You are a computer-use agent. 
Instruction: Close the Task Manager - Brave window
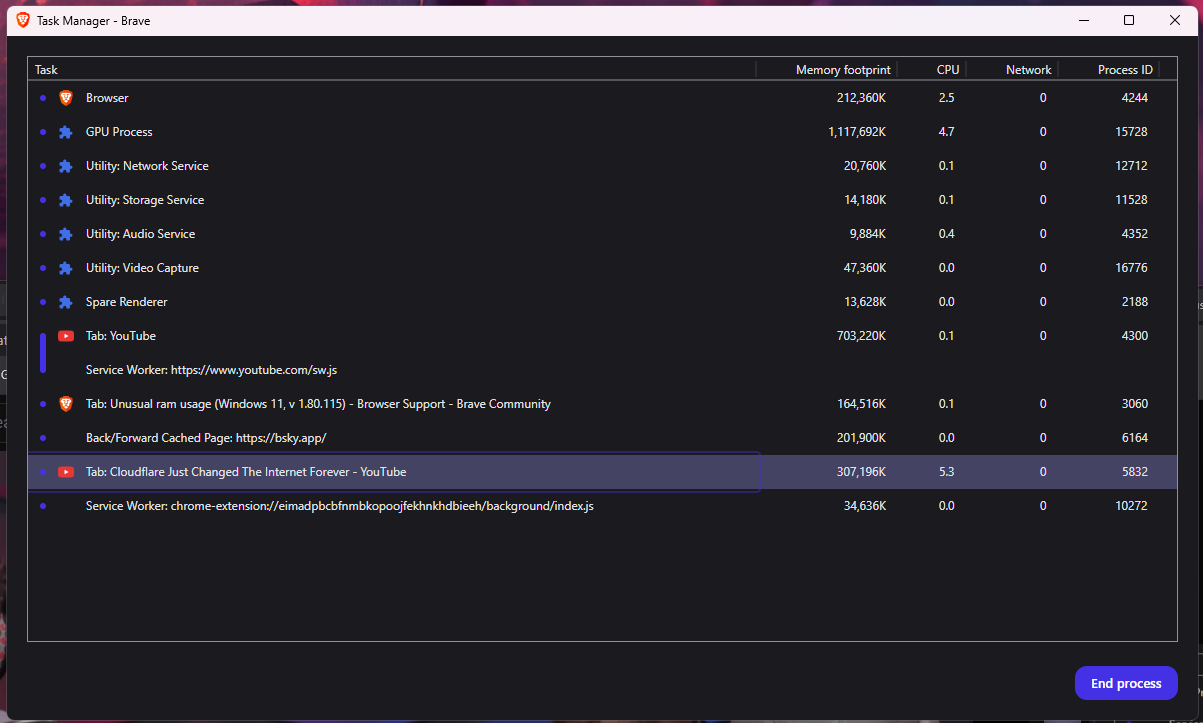coord(1175,20)
